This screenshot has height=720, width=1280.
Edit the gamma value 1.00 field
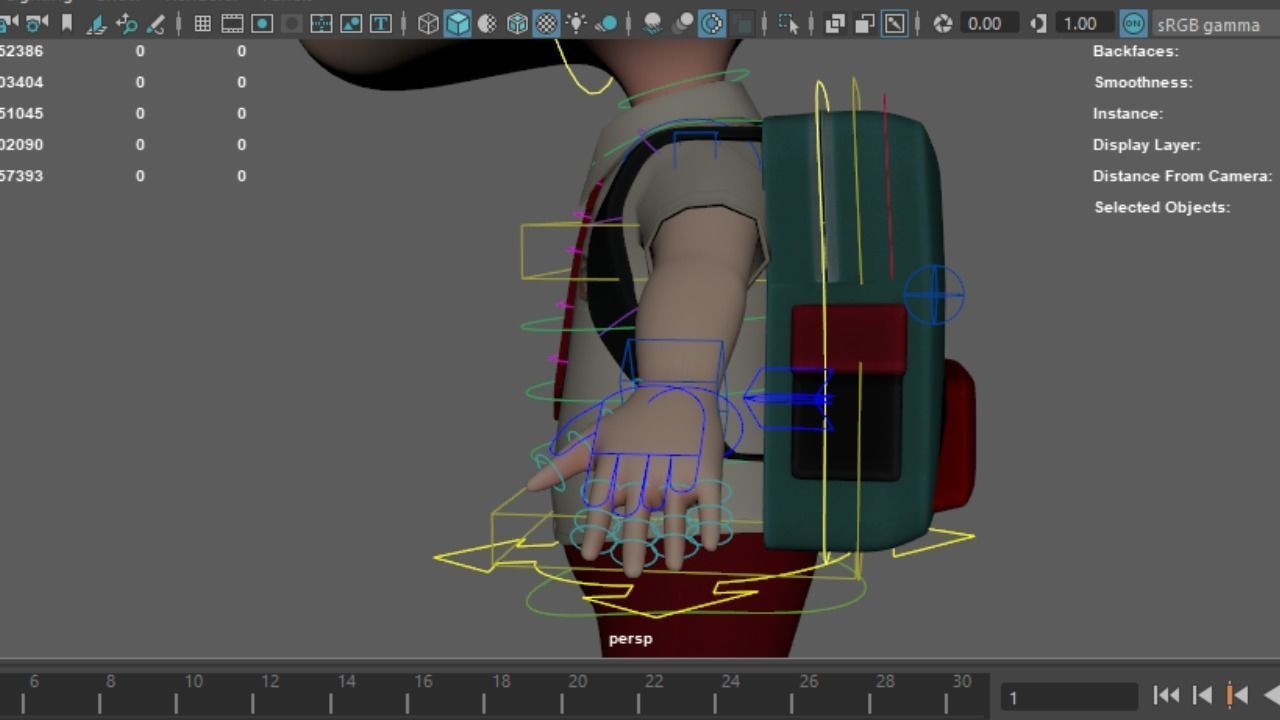pos(1085,23)
